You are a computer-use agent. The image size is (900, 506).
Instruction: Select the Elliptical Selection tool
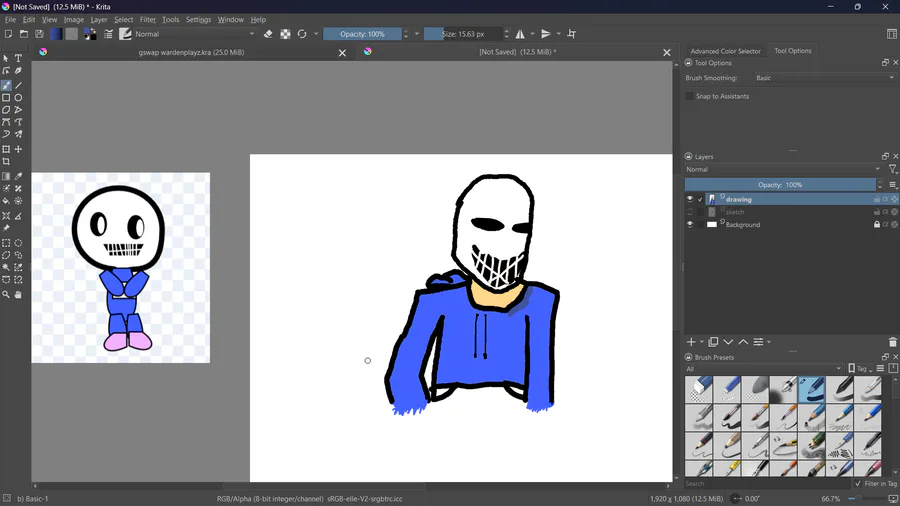(x=18, y=243)
